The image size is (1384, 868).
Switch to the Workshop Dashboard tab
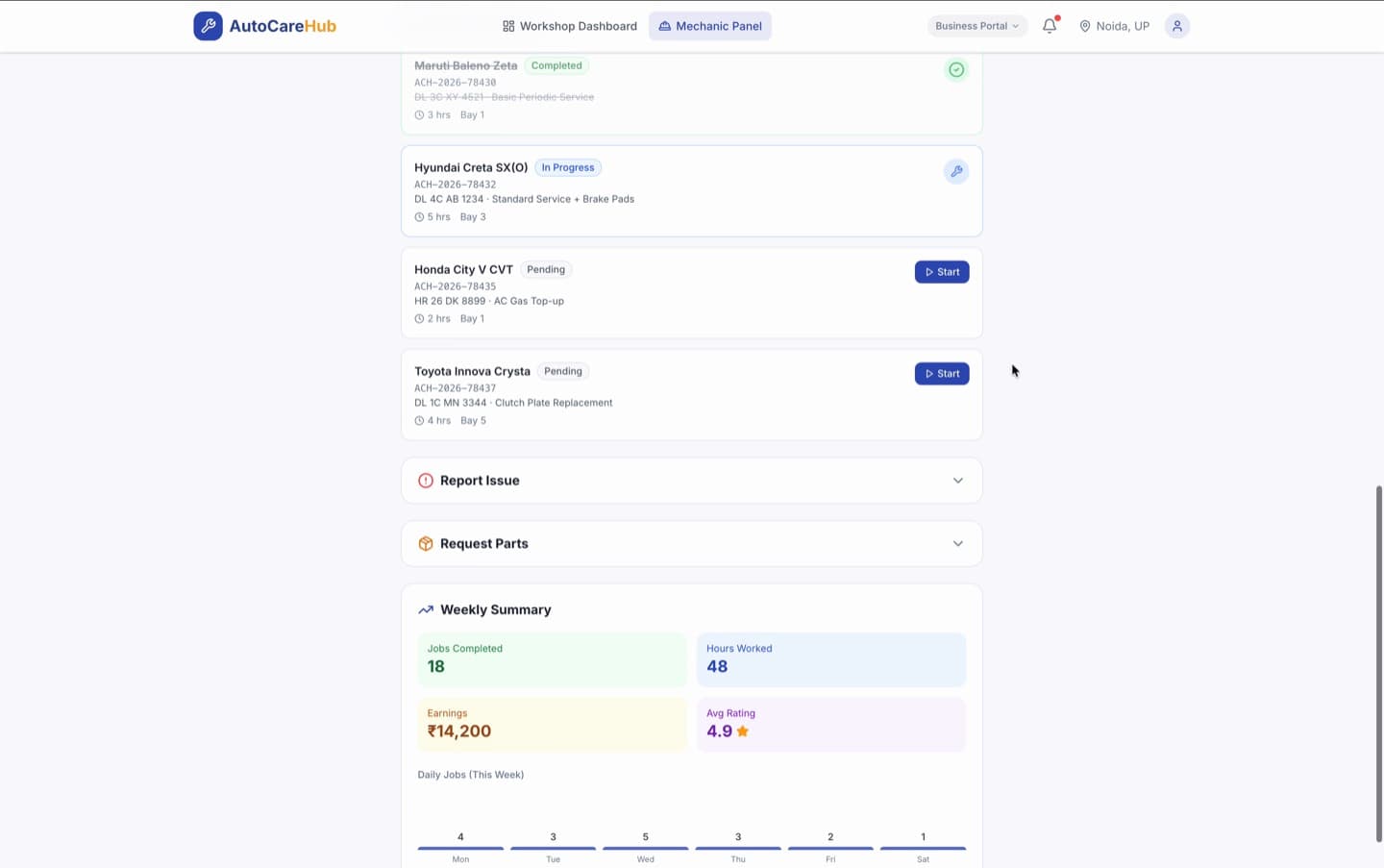pos(570,26)
